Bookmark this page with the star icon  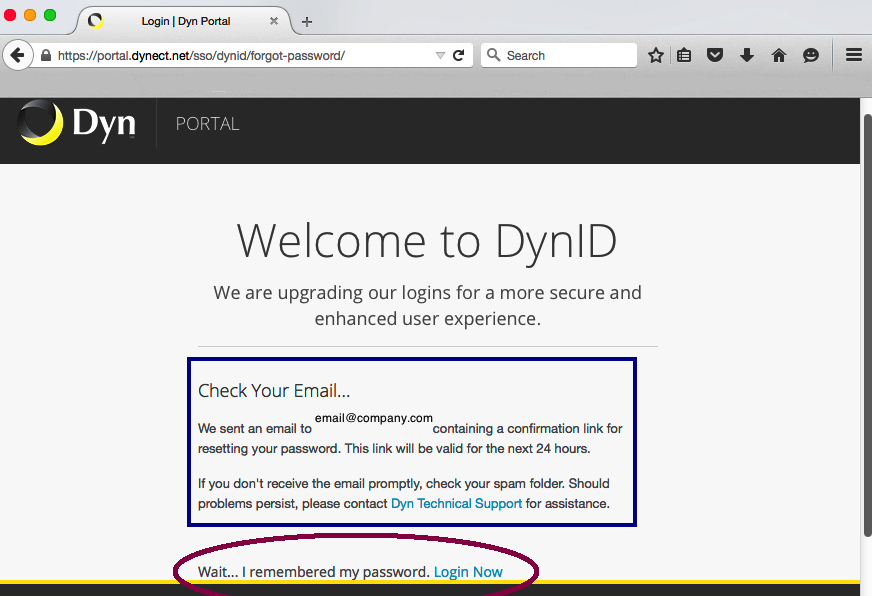click(656, 55)
